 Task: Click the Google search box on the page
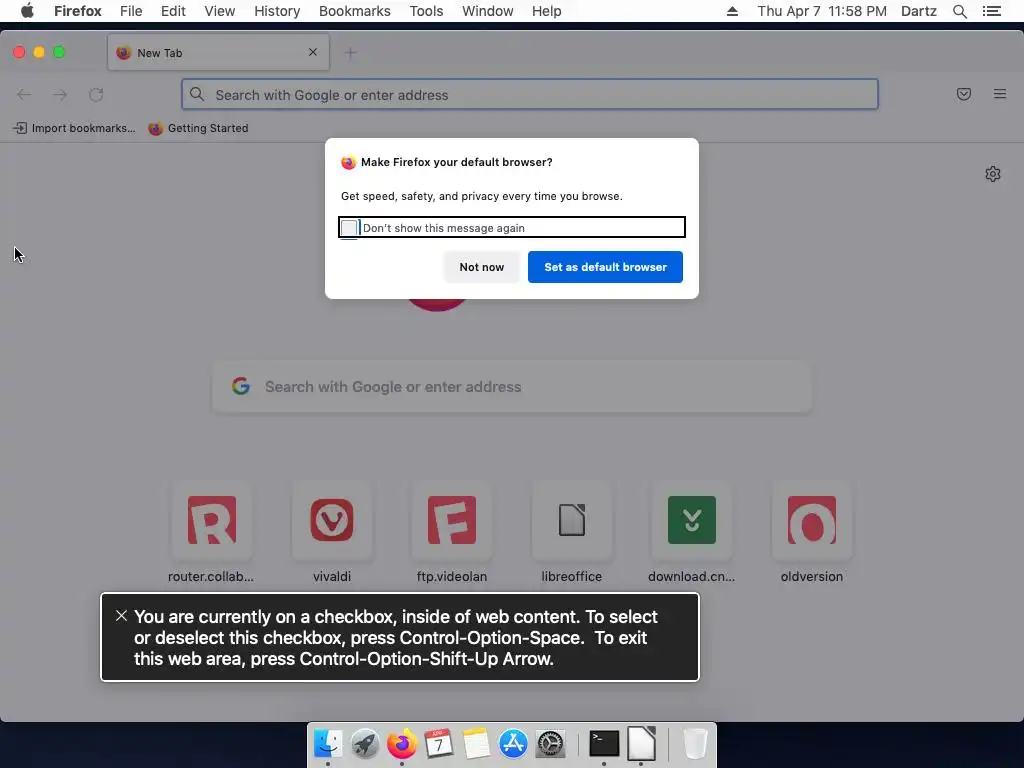pos(512,387)
